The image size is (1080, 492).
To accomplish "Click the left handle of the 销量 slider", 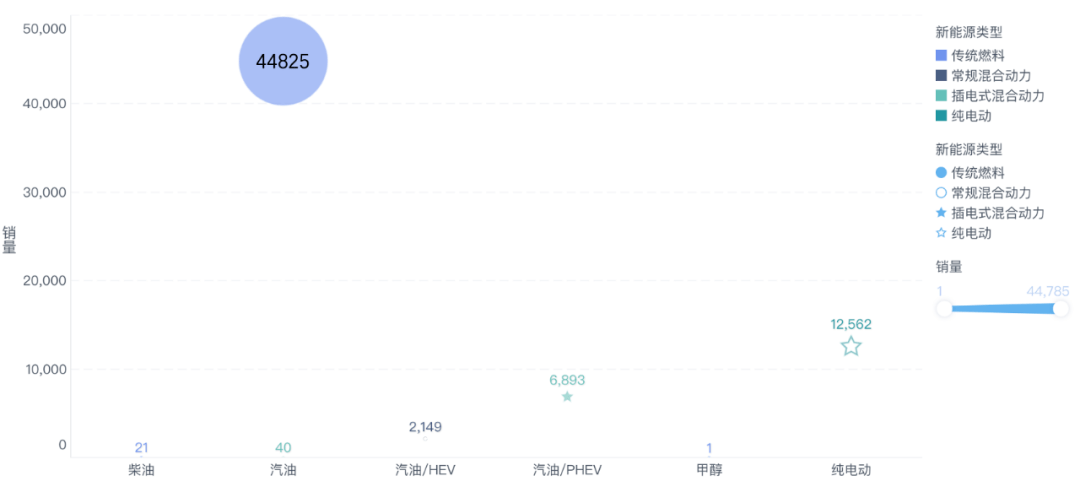I will click(944, 309).
